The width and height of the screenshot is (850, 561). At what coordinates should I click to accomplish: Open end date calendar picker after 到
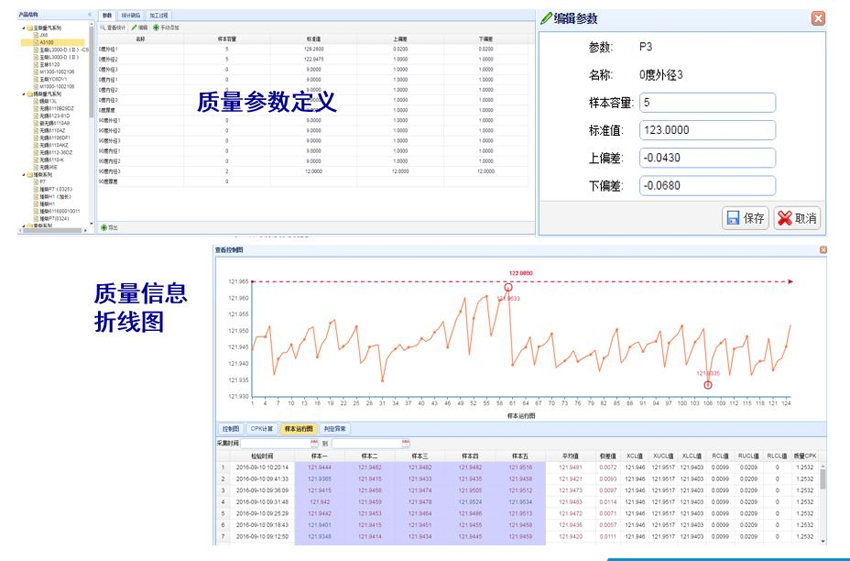[405, 442]
